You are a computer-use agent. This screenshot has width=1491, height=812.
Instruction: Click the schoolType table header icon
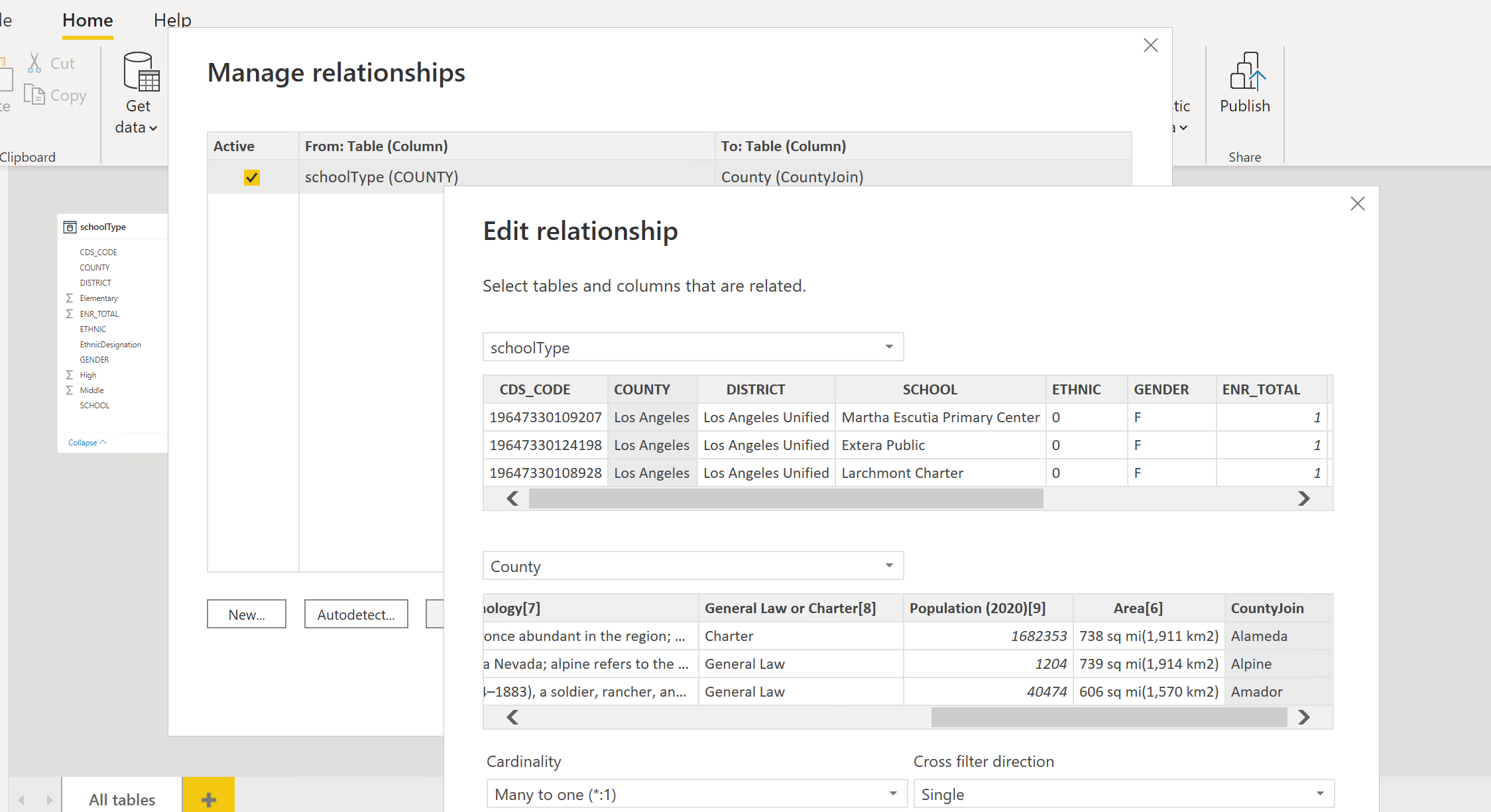70,227
